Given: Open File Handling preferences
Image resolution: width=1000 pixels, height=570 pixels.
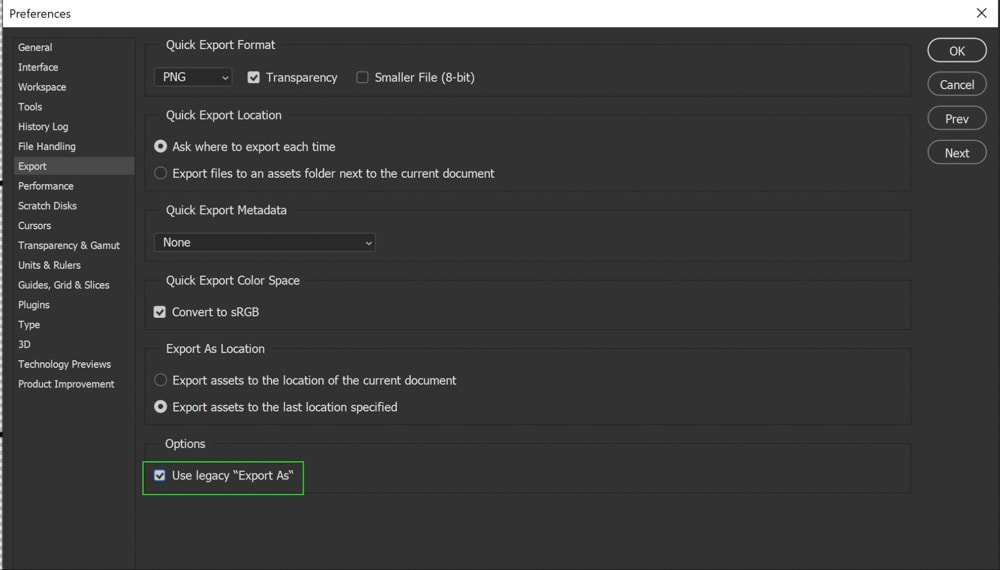Looking at the screenshot, I should coord(47,146).
